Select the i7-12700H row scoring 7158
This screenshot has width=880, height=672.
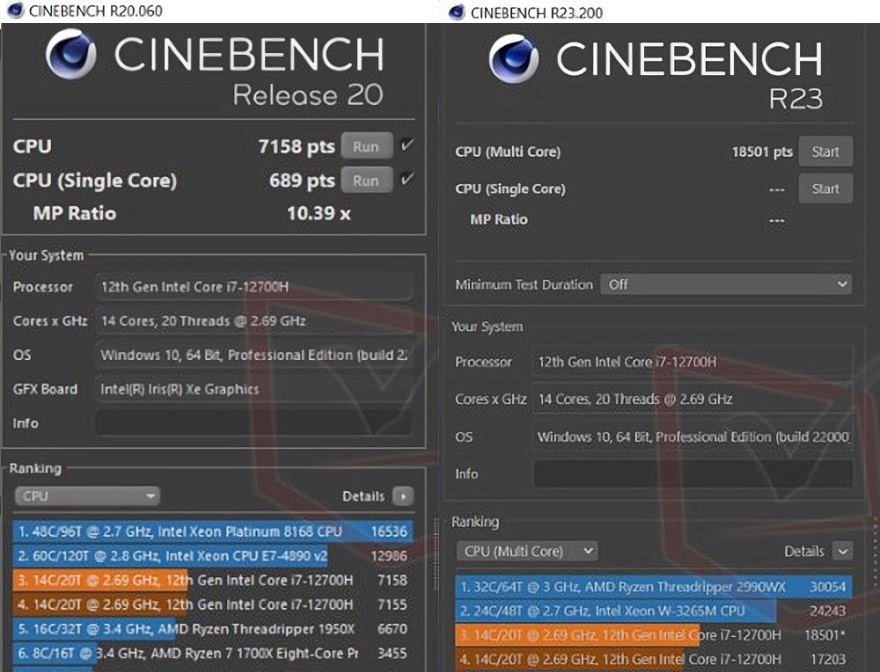coord(213,580)
